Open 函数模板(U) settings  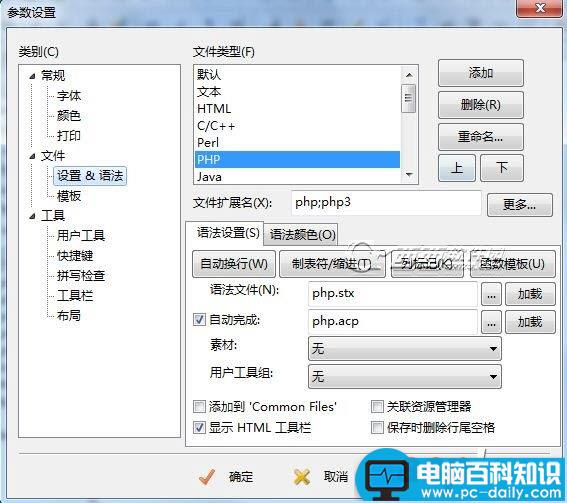512,264
